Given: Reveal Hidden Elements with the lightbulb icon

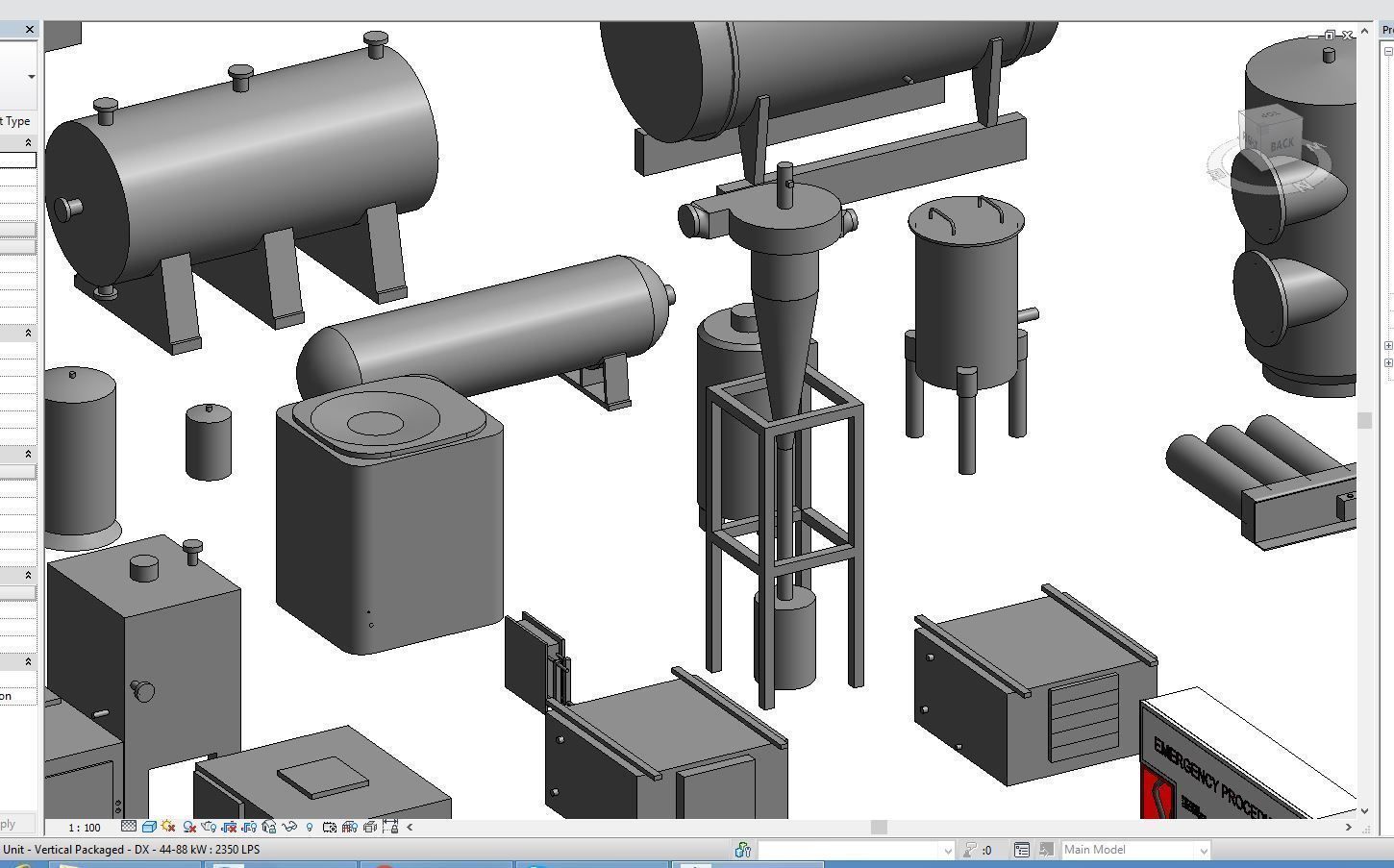Looking at the screenshot, I should (311, 827).
